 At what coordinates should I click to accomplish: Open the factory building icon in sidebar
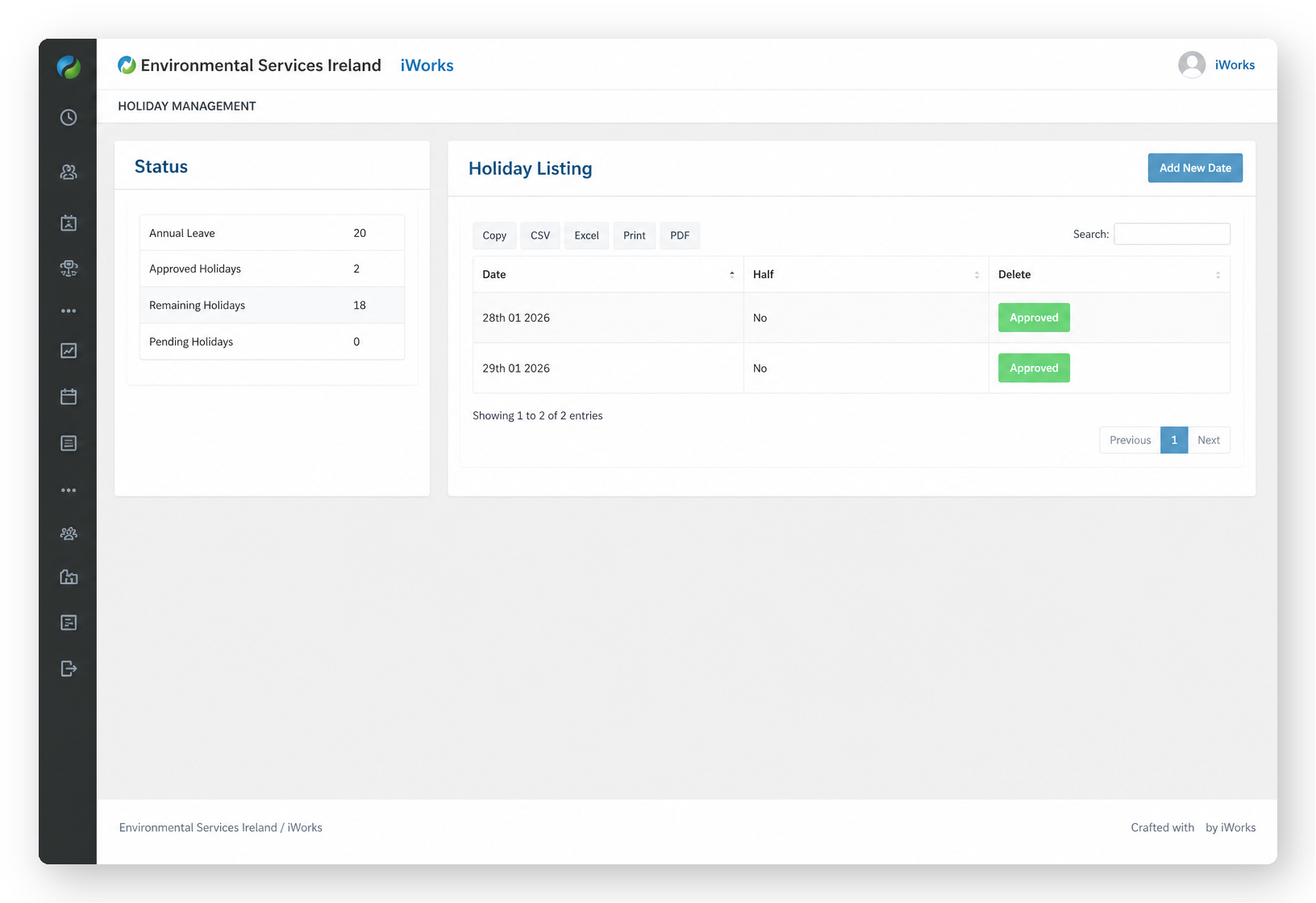(x=69, y=577)
